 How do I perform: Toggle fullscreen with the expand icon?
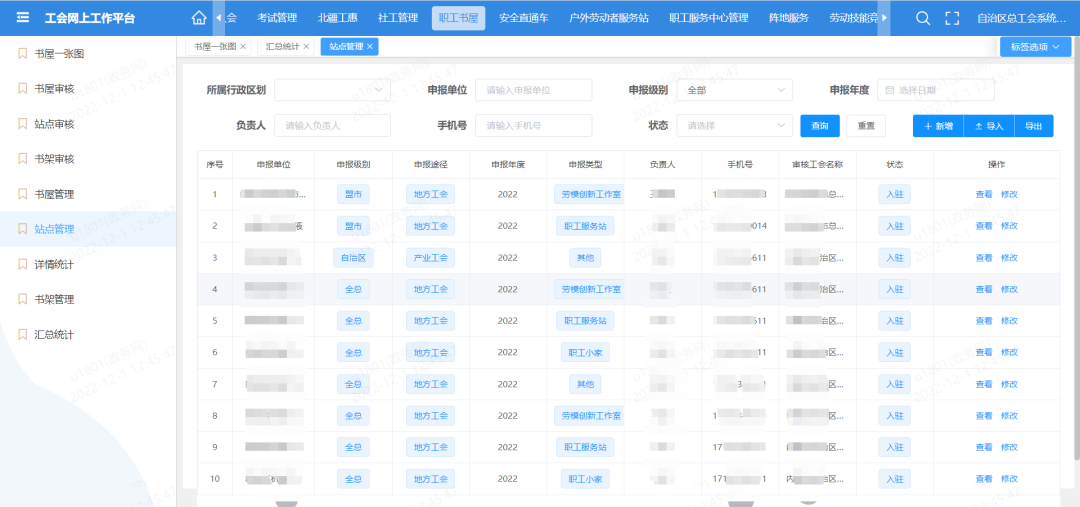click(952, 18)
